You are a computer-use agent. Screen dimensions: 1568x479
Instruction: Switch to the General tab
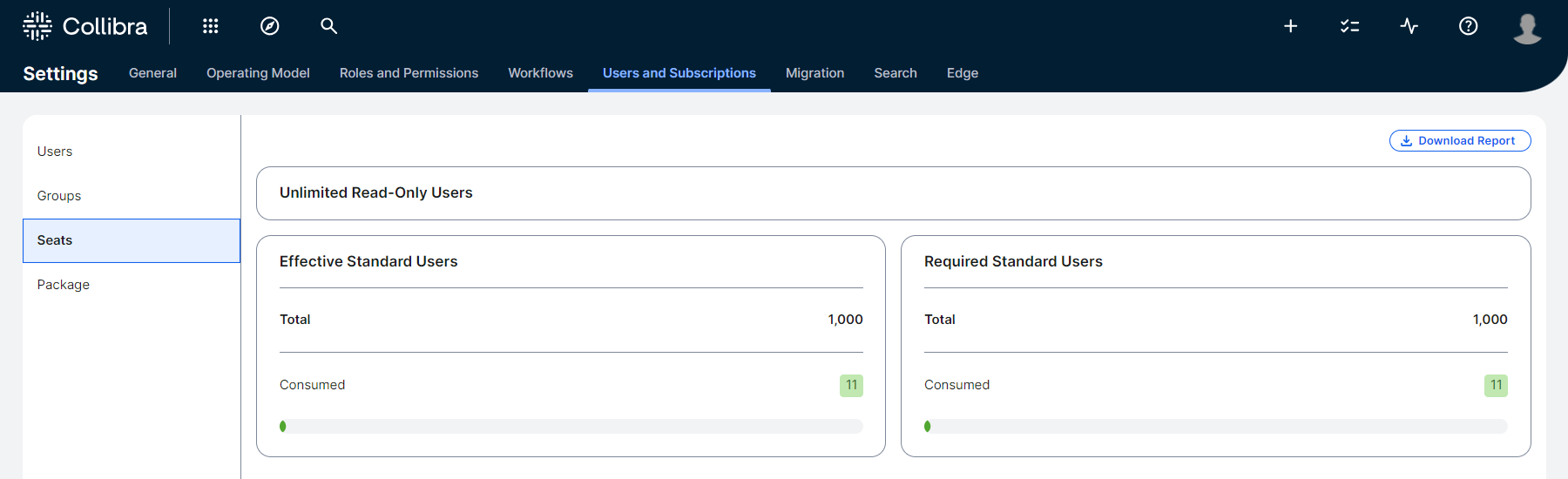pyautogui.click(x=152, y=73)
